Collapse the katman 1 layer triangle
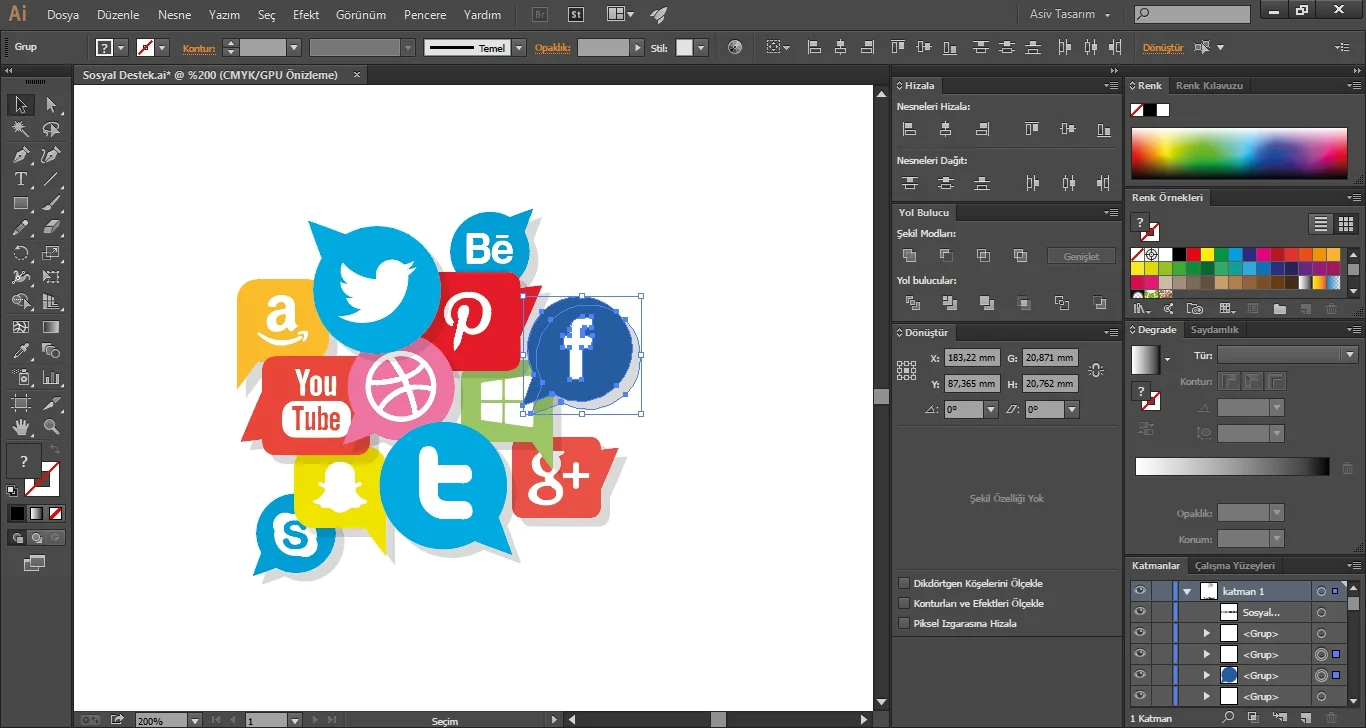This screenshot has height=728, width=1366. (1187, 591)
